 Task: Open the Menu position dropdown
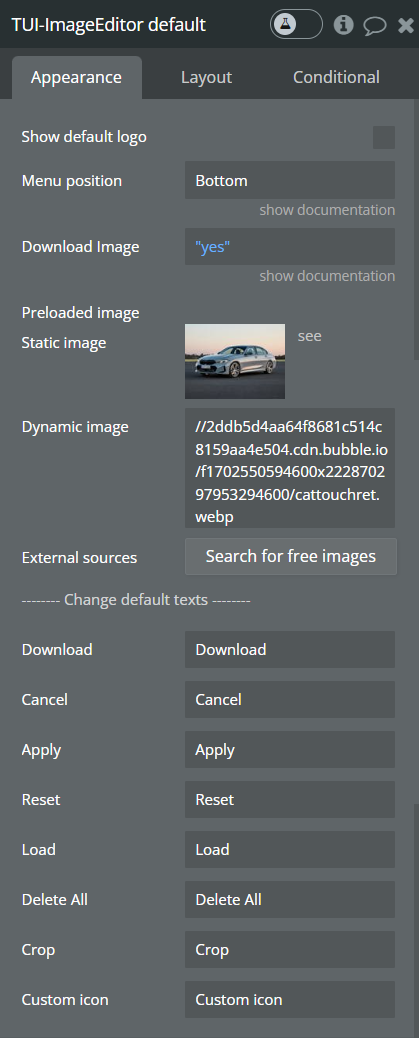[x=290, y=180]
